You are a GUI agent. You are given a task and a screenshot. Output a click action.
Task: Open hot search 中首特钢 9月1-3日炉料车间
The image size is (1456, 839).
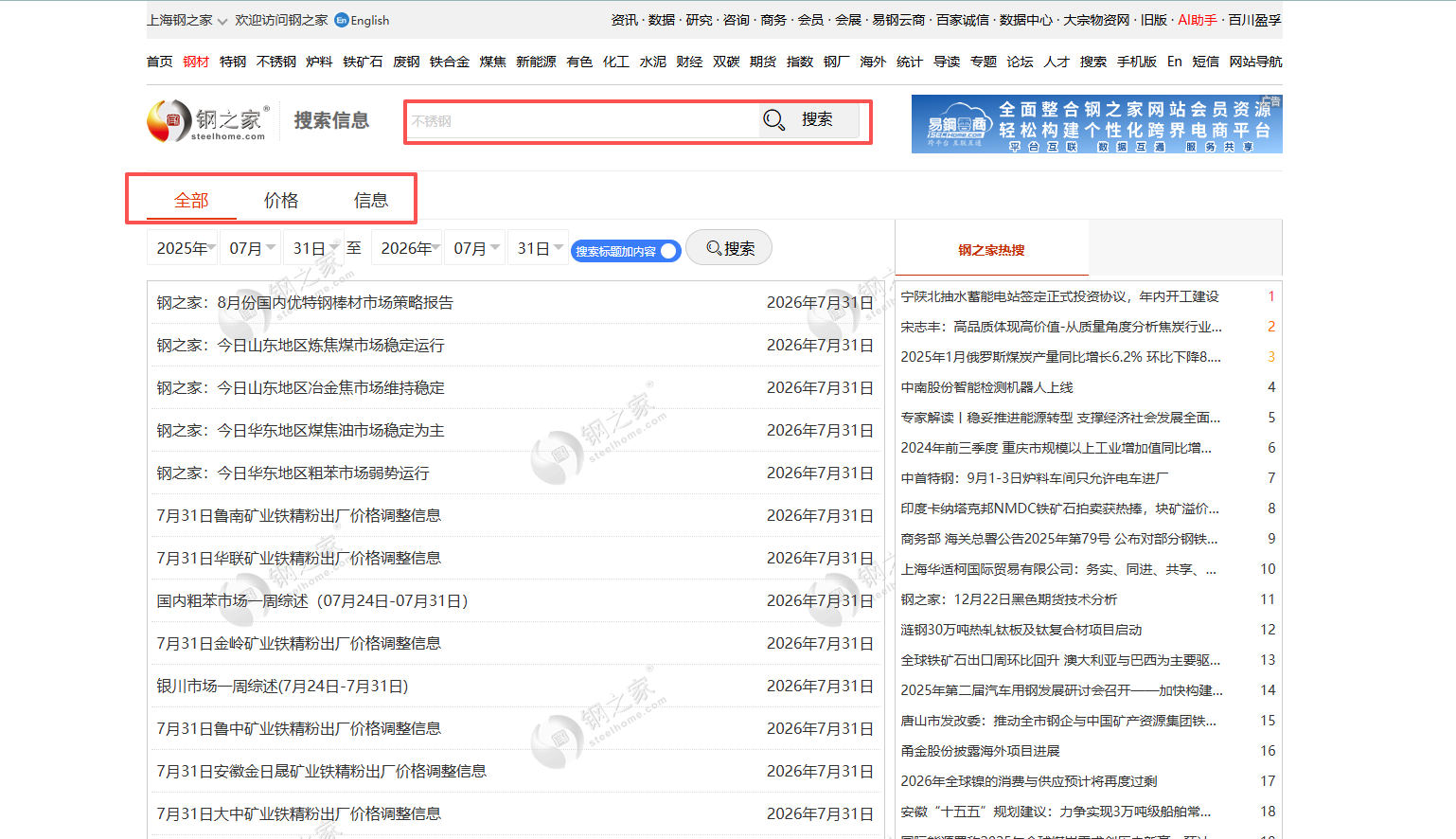pyautogui.click(x=1035, y=478)
